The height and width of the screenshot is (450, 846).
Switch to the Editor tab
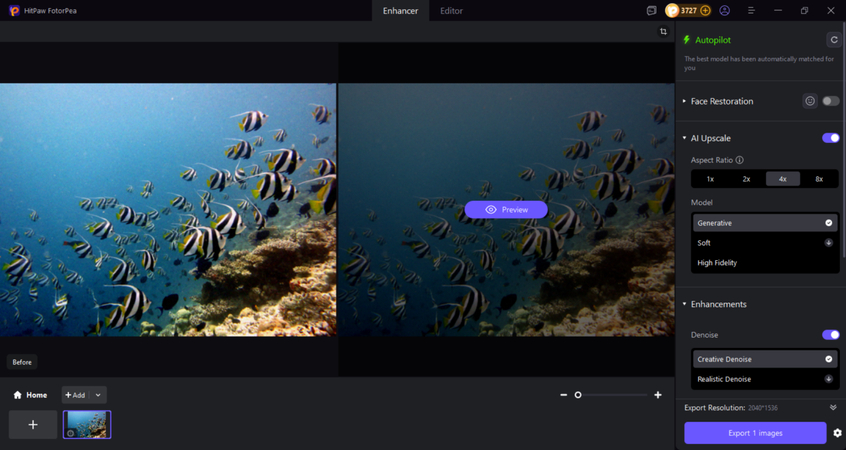(x=451, y=11)
